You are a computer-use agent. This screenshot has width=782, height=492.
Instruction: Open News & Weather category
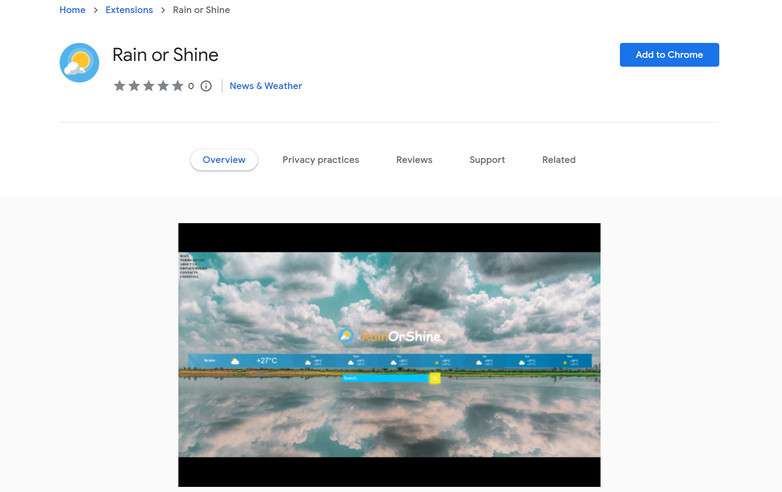[266, 86]
